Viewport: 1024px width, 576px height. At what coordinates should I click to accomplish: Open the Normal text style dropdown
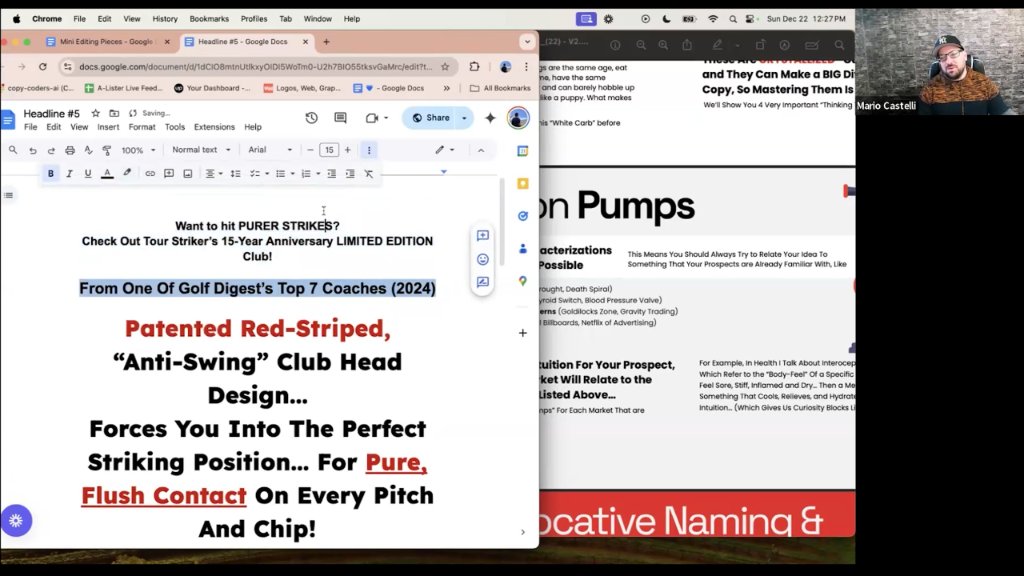click(x=201, y=150)
